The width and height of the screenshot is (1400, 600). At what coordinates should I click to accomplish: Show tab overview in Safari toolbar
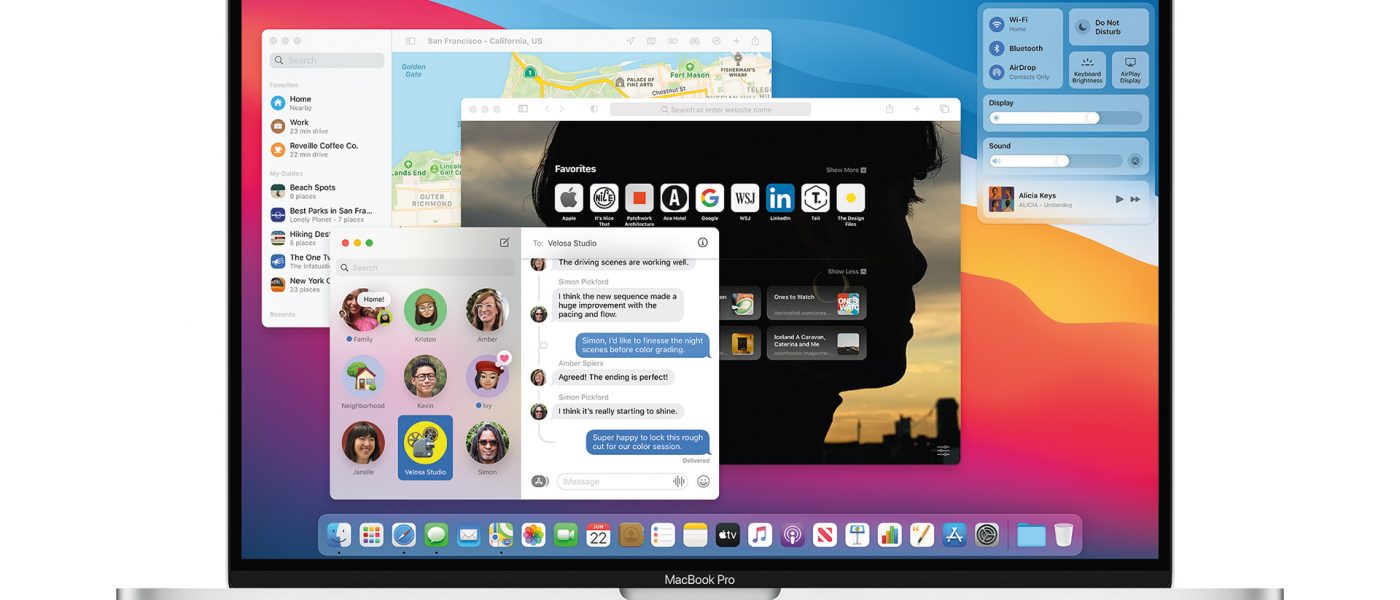(944, 109)
